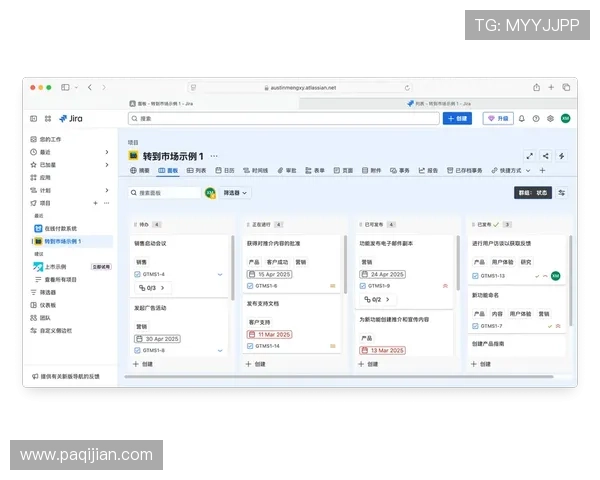Open the help question-mark icon

point(536,119)
